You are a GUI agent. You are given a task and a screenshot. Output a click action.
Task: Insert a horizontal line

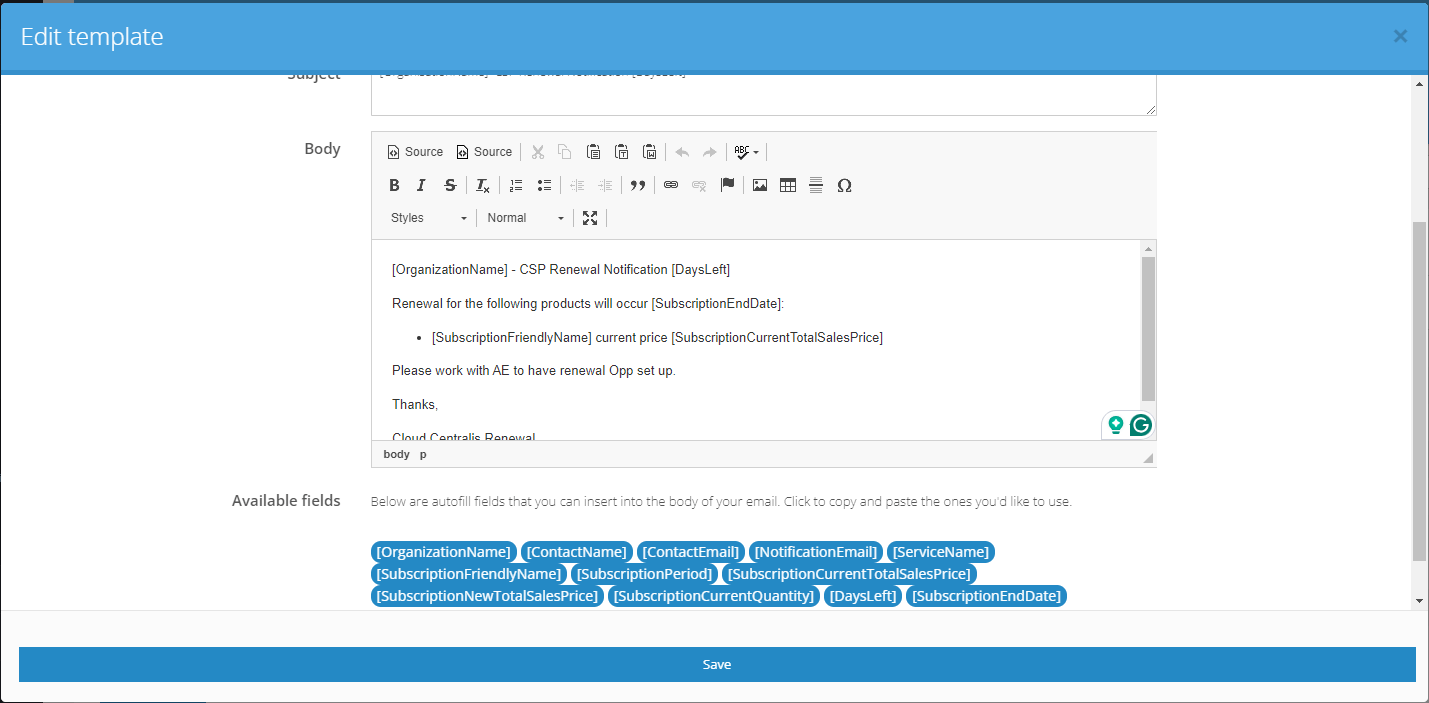click(x=816, y=185)
